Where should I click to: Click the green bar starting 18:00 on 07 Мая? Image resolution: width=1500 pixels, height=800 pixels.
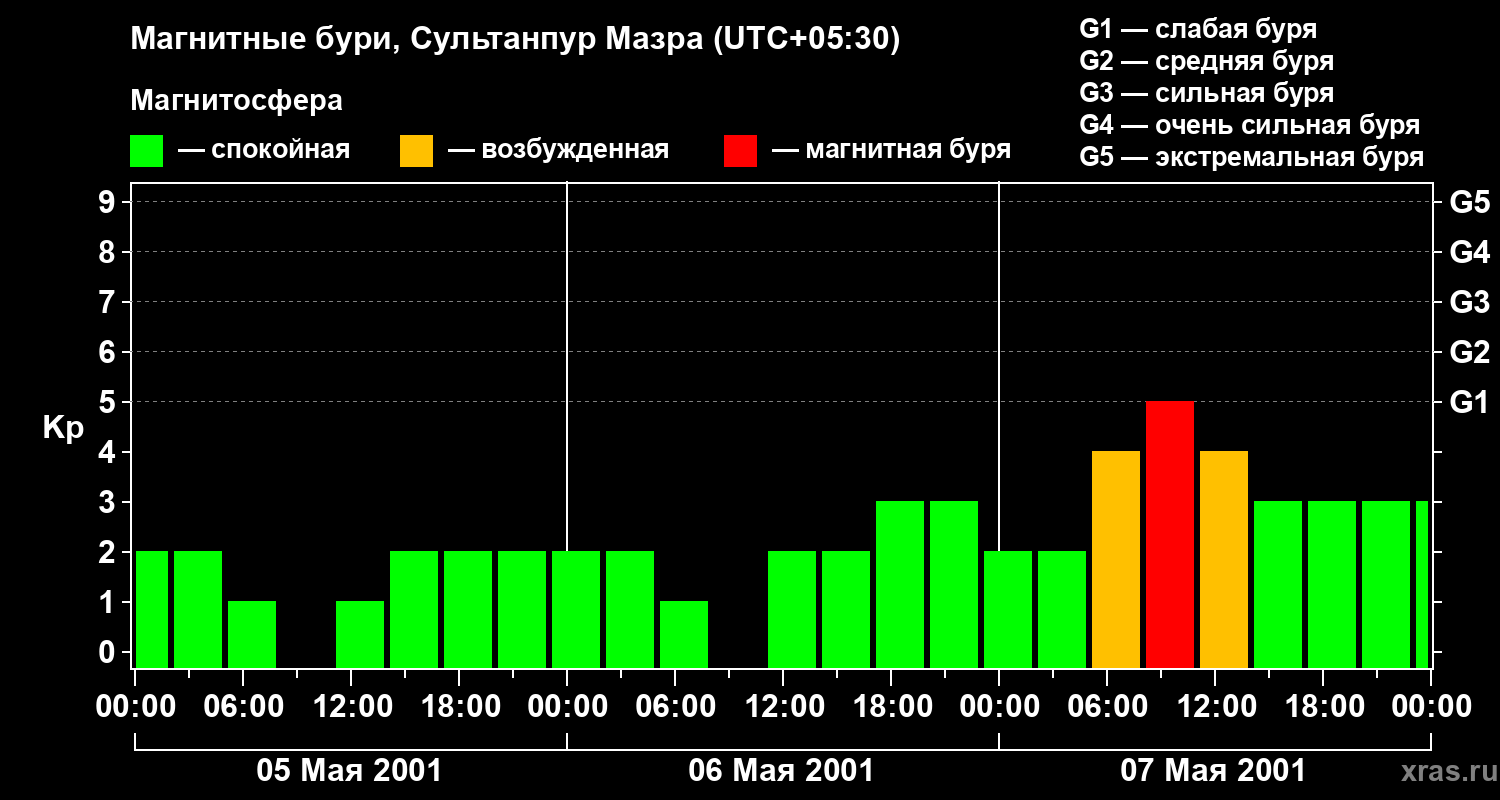(x=1332, y=584)
